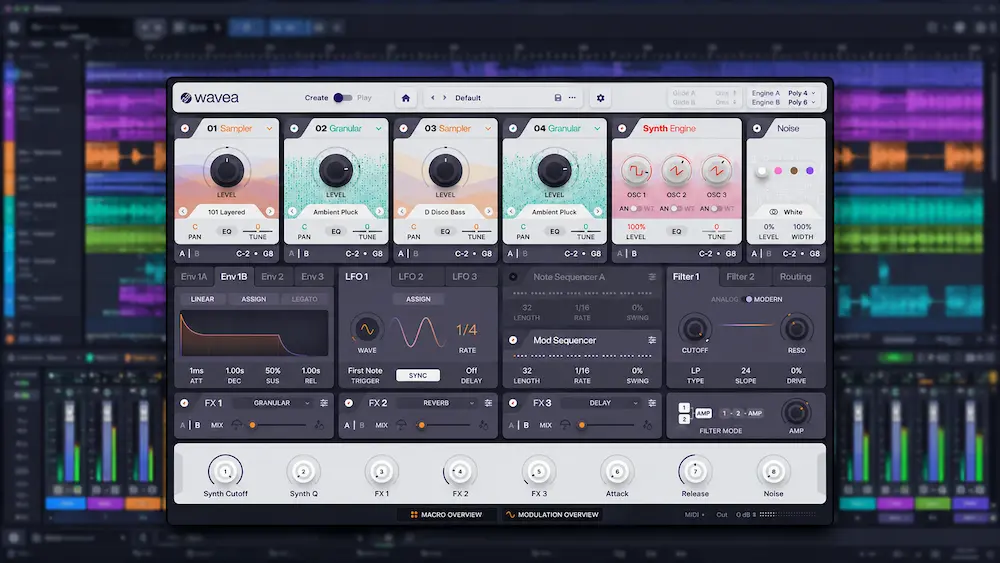The height and width of the screenshot is (563, 1000).
Task: Click the OSC 2 waveform knob
Action: 676,171
